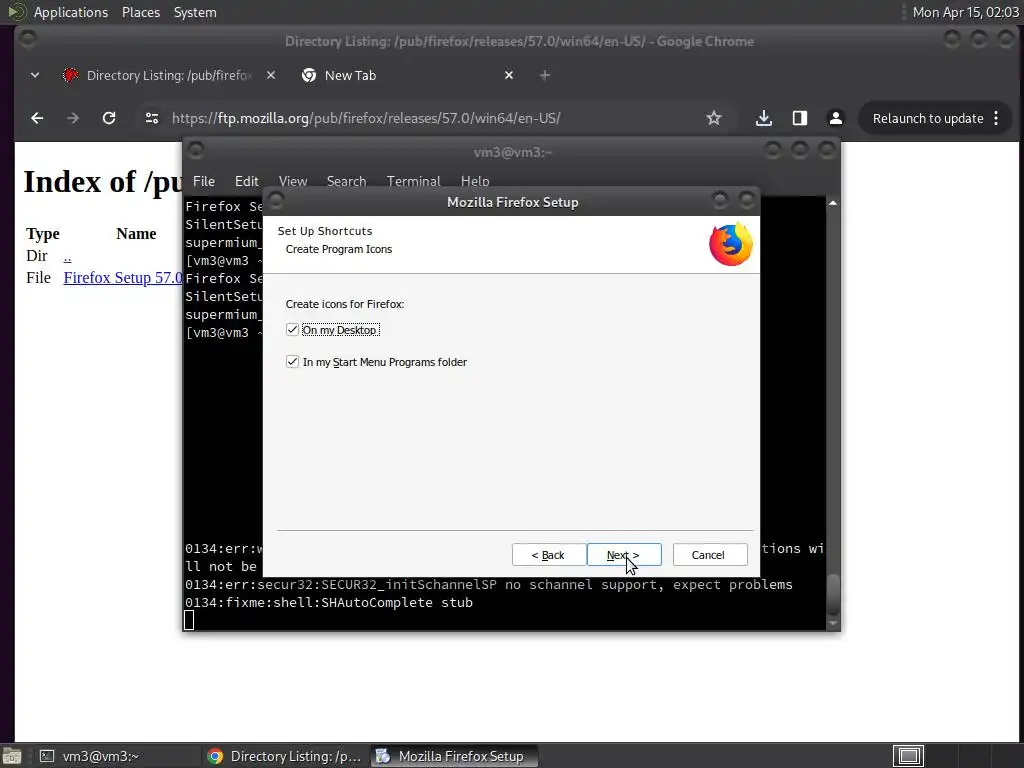Go back in Chrome
Image resolution: width=1024 pixels, height=768 pixels.
pos(37,118)
